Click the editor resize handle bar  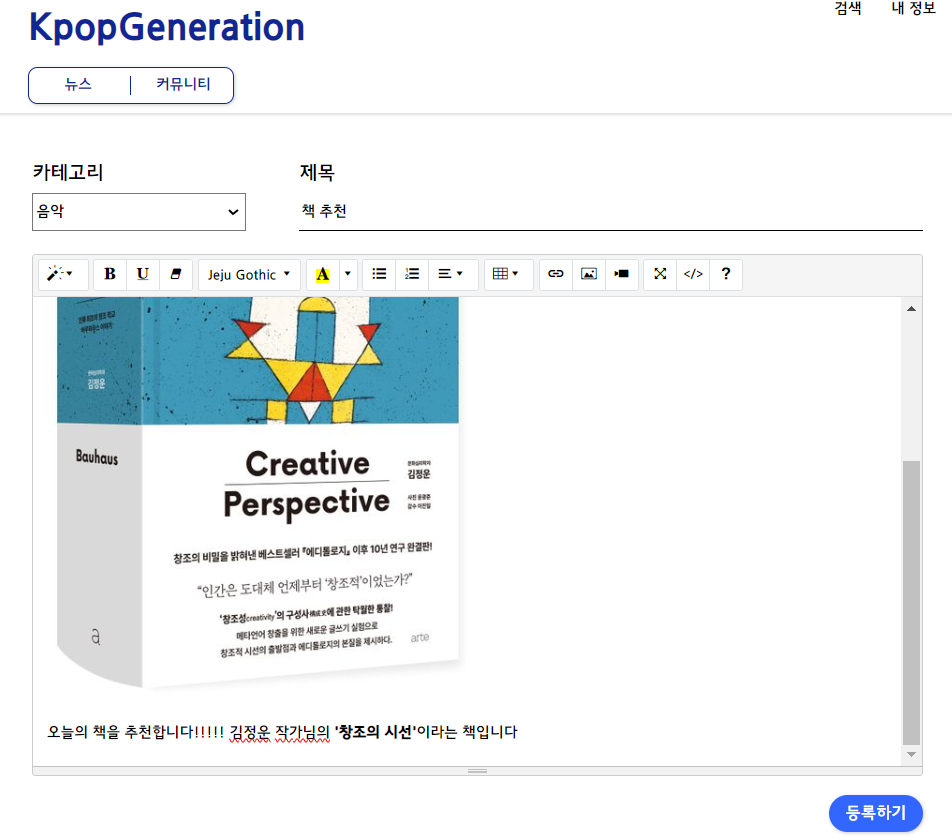click(477, 771)
